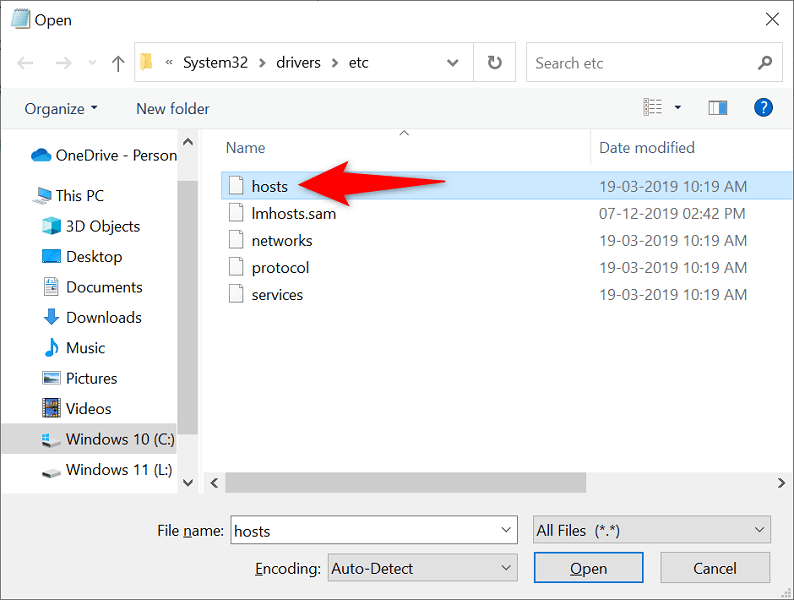Open the address bar history dropdown
Screen dimensions: 794x600
click(x=453, y=63)
